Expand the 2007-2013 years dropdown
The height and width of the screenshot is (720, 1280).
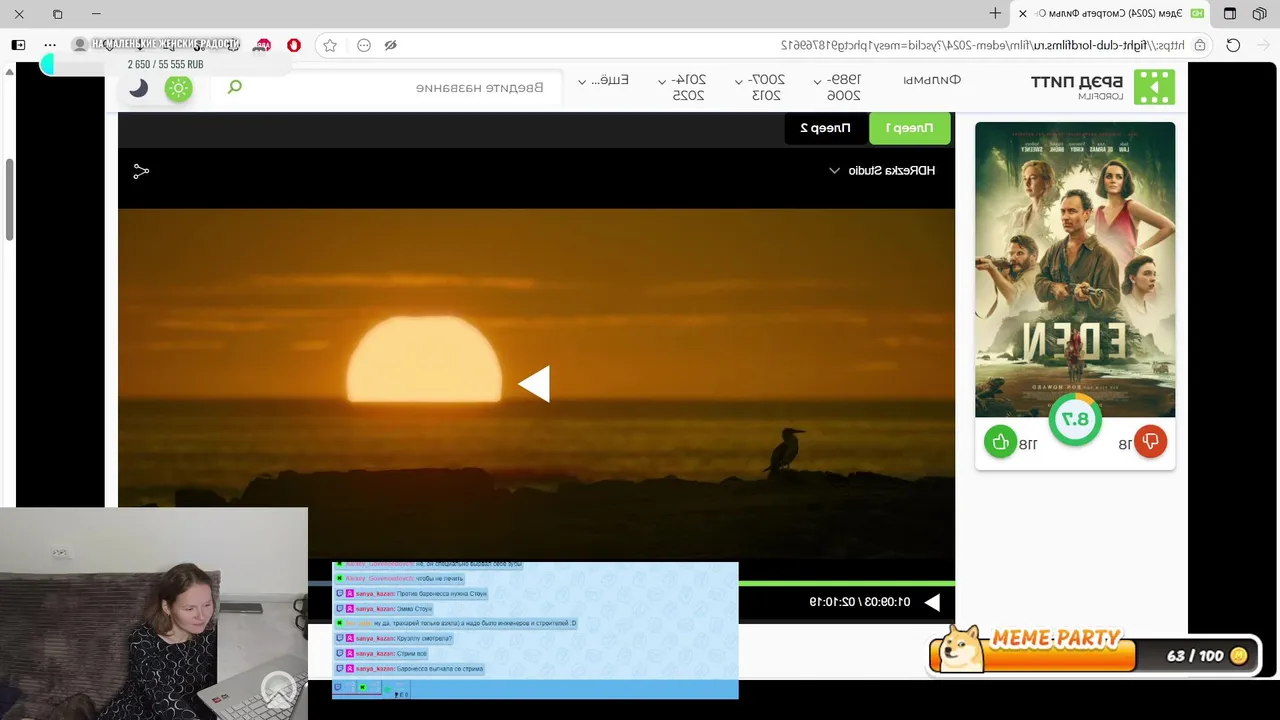tap(759, 87)
